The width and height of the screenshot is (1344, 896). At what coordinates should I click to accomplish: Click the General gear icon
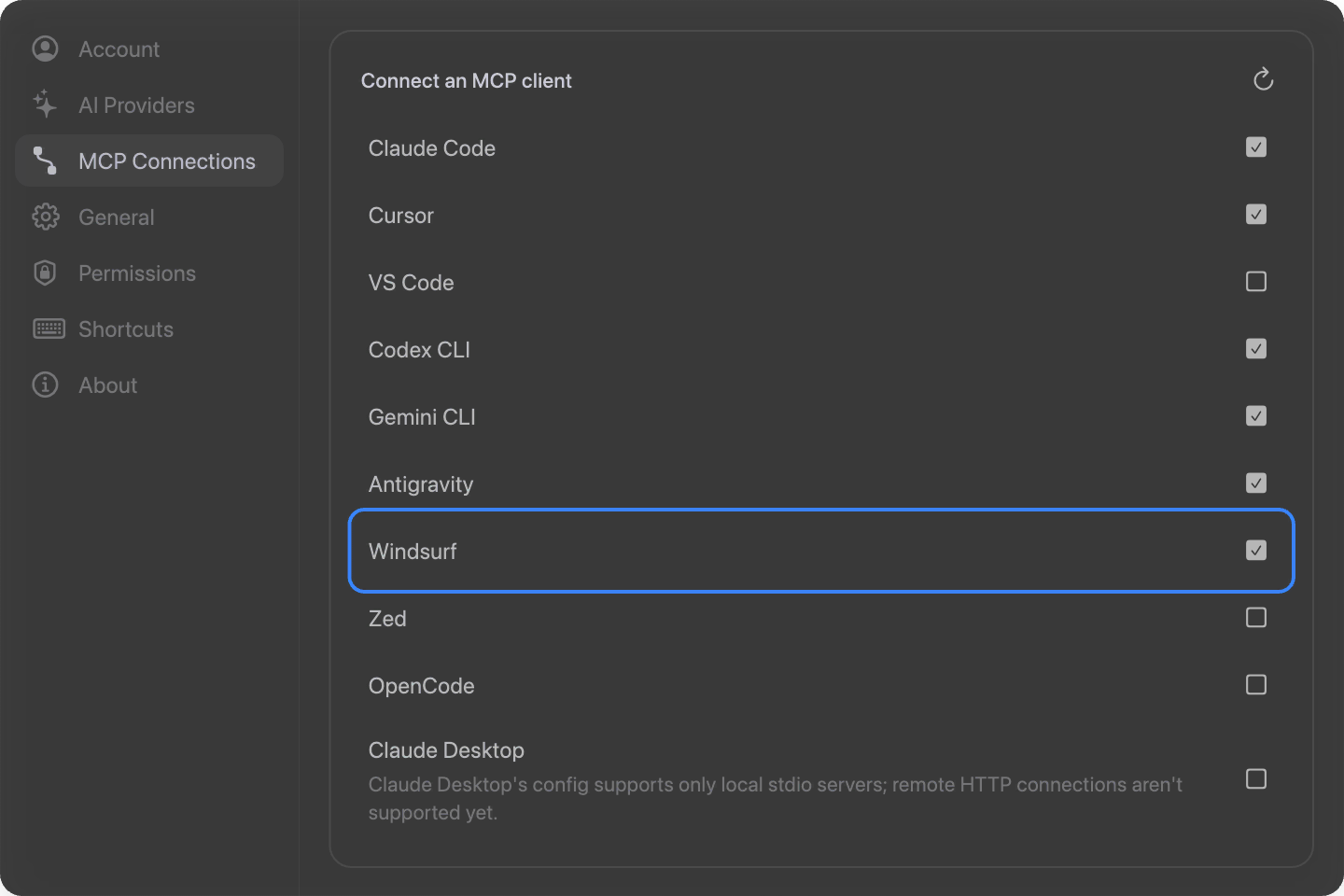coord(45,217)
